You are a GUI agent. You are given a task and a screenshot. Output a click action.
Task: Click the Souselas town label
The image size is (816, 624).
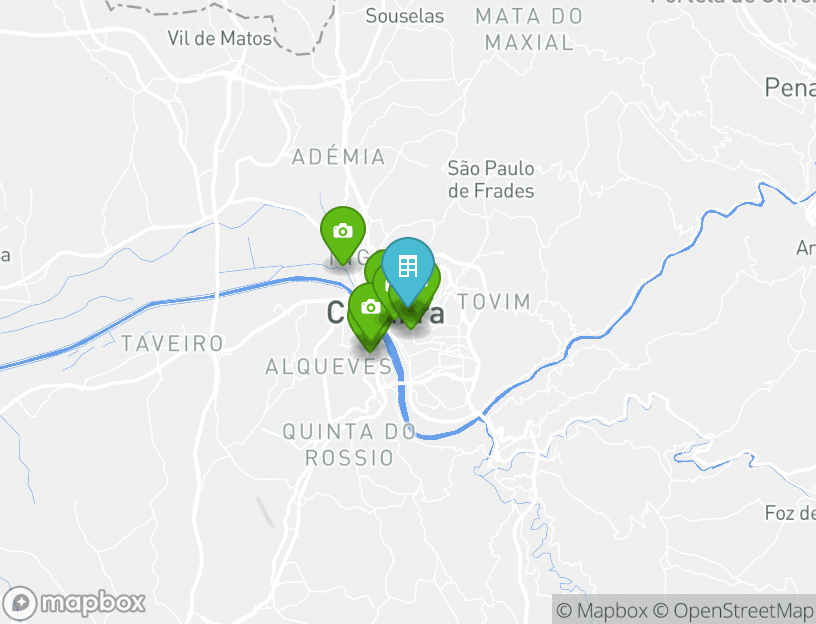point(404,16)
